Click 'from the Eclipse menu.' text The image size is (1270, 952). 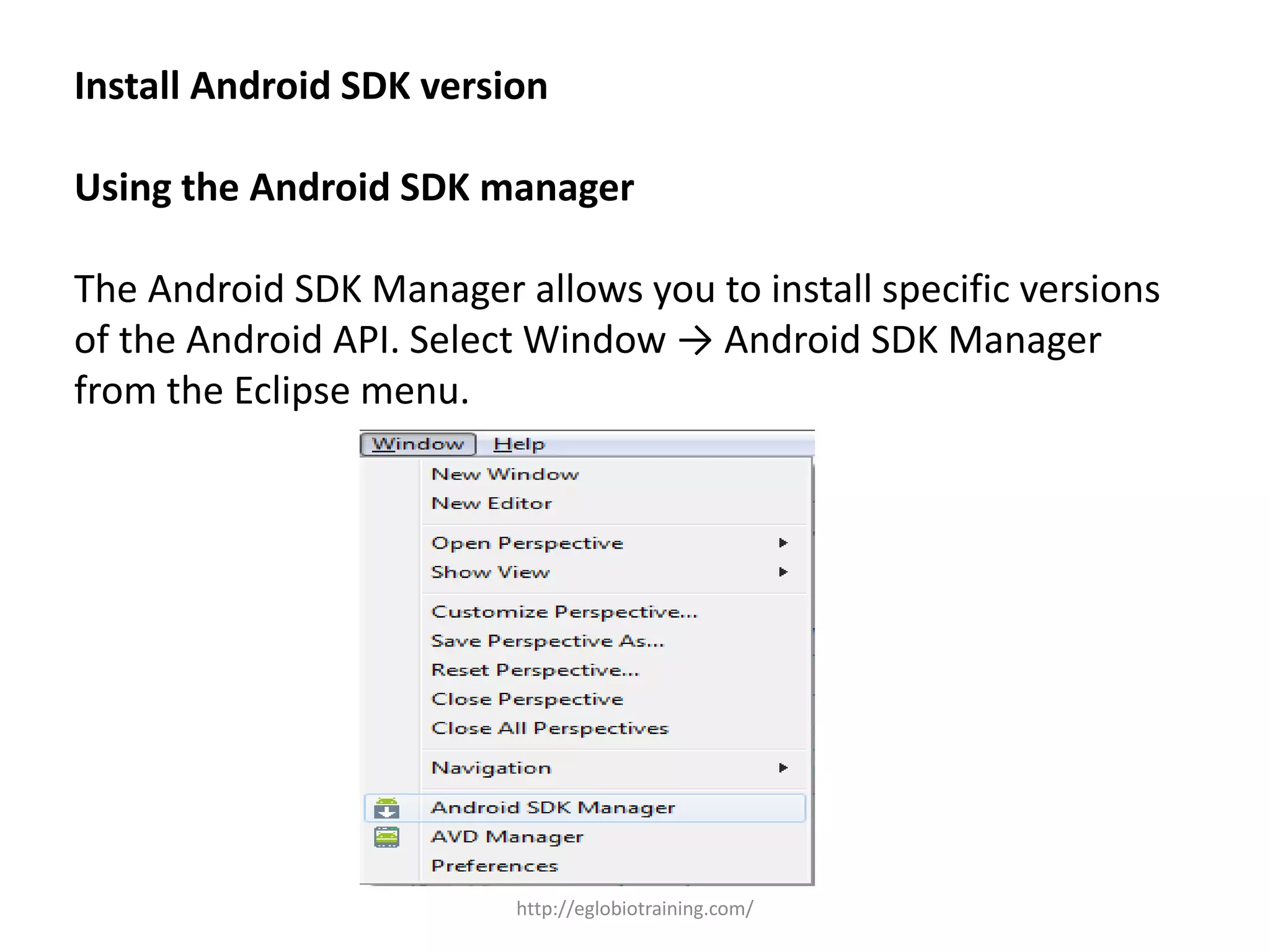(272, 392)
